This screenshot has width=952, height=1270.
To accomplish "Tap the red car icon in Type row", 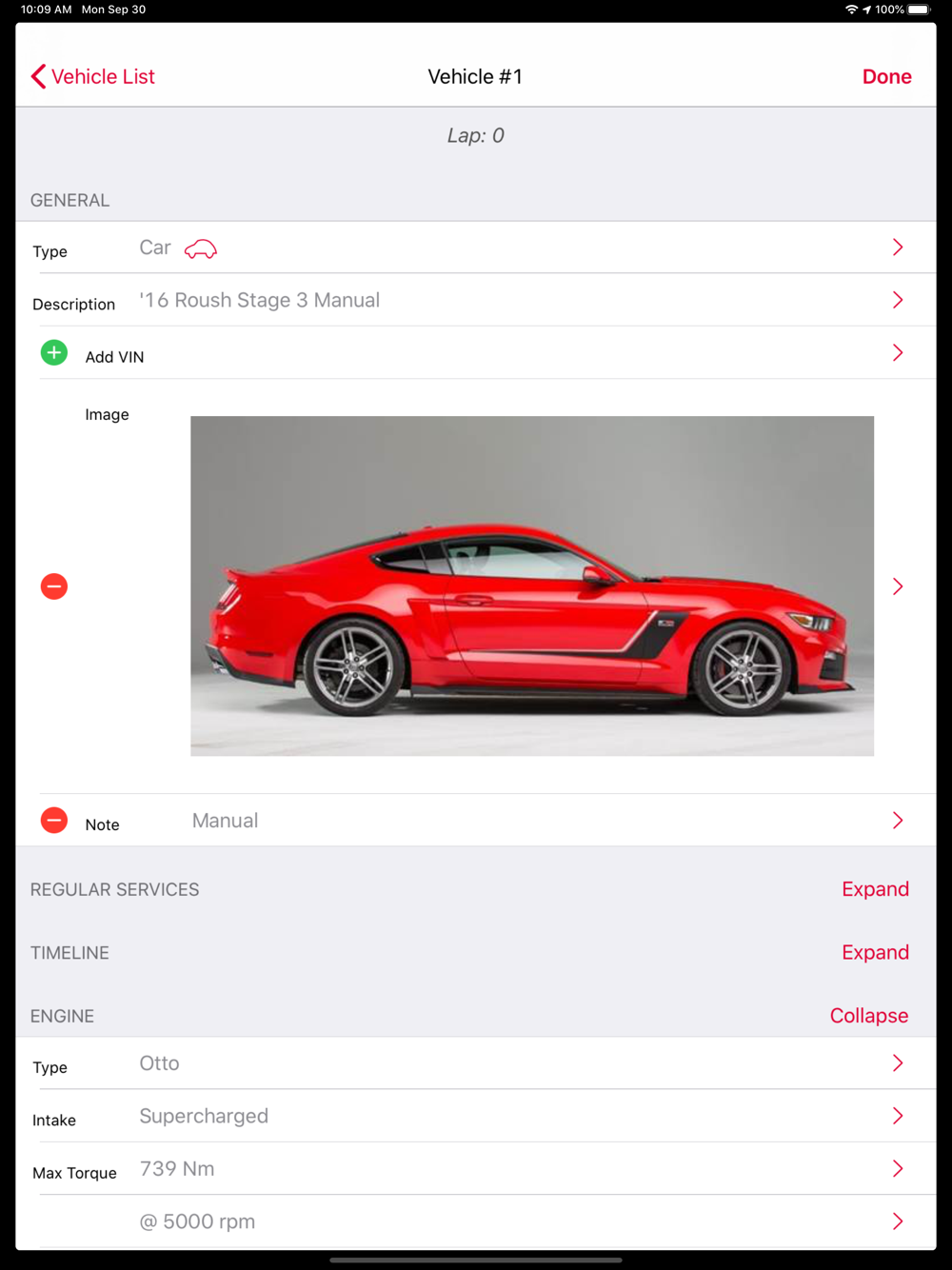I will (201, 249).
